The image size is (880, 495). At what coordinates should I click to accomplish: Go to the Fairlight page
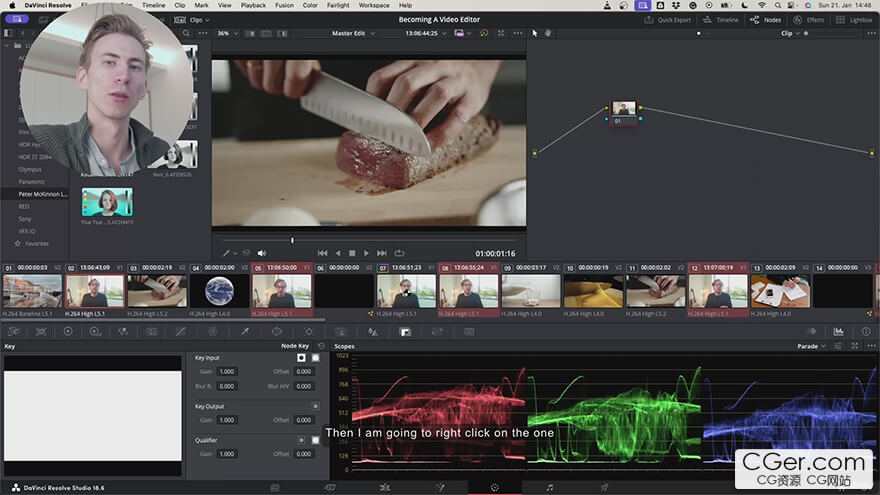549,488
